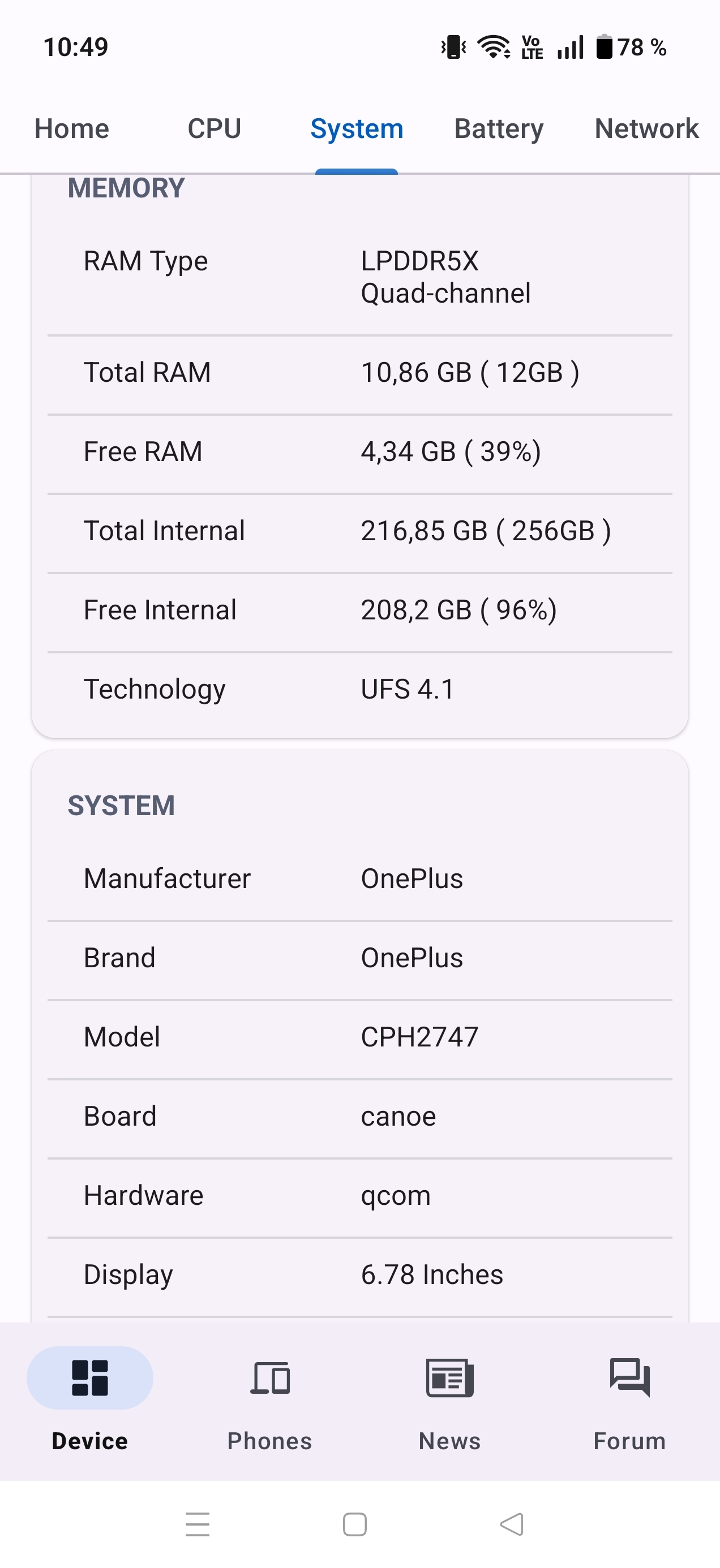This screenshot has height=1568, width=720.
Task: Switch to the CPU tab
Action: [x=215, y=129]
